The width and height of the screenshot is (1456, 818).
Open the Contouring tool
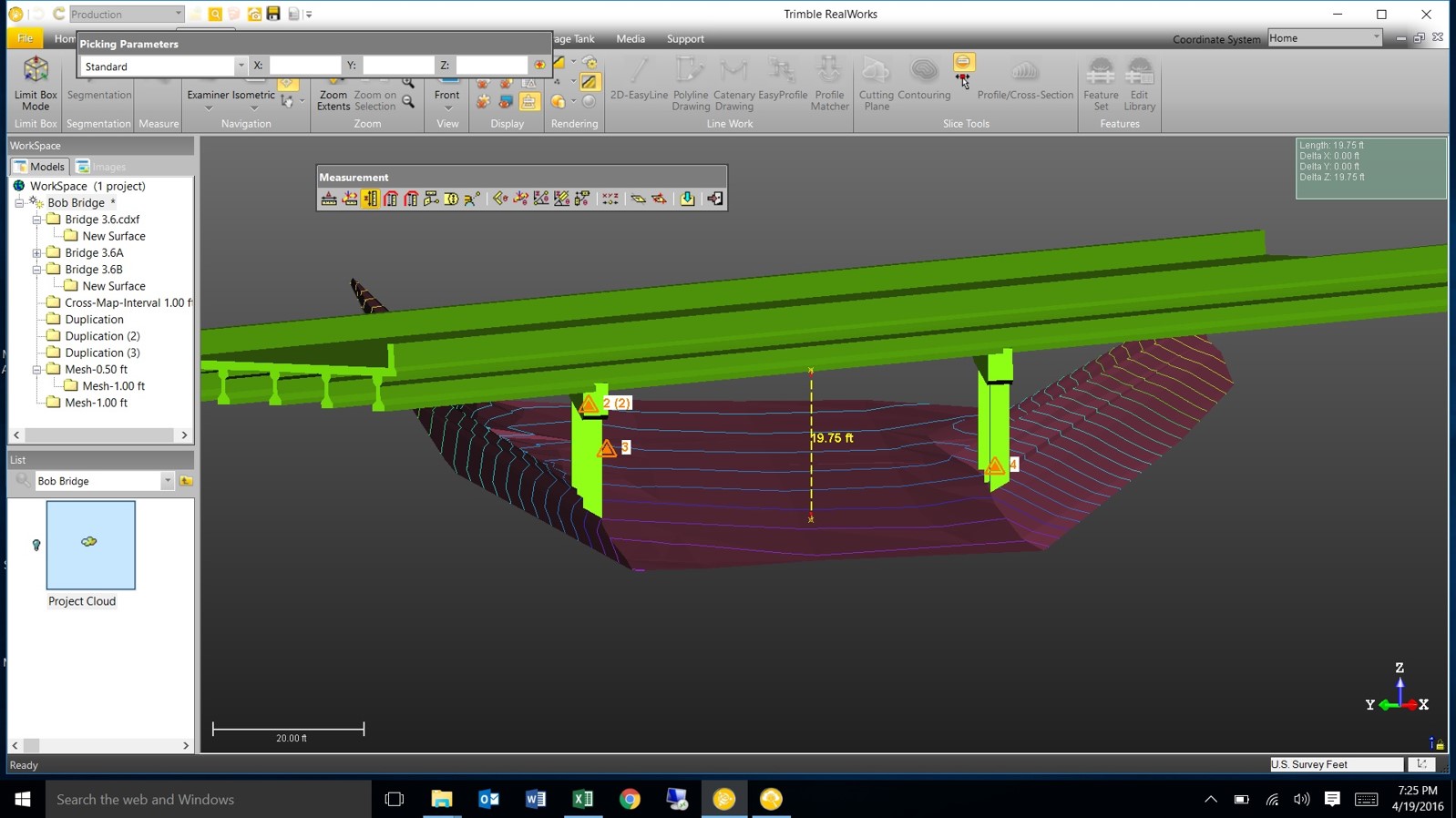coord(924,78)
